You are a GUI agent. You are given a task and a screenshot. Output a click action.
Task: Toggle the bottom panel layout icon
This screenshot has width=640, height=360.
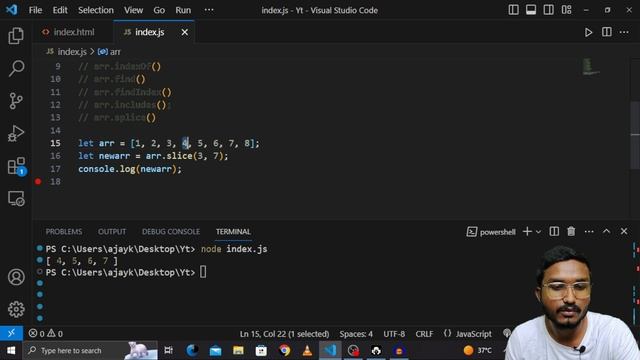pyautogui.click(x=531, y=10)
